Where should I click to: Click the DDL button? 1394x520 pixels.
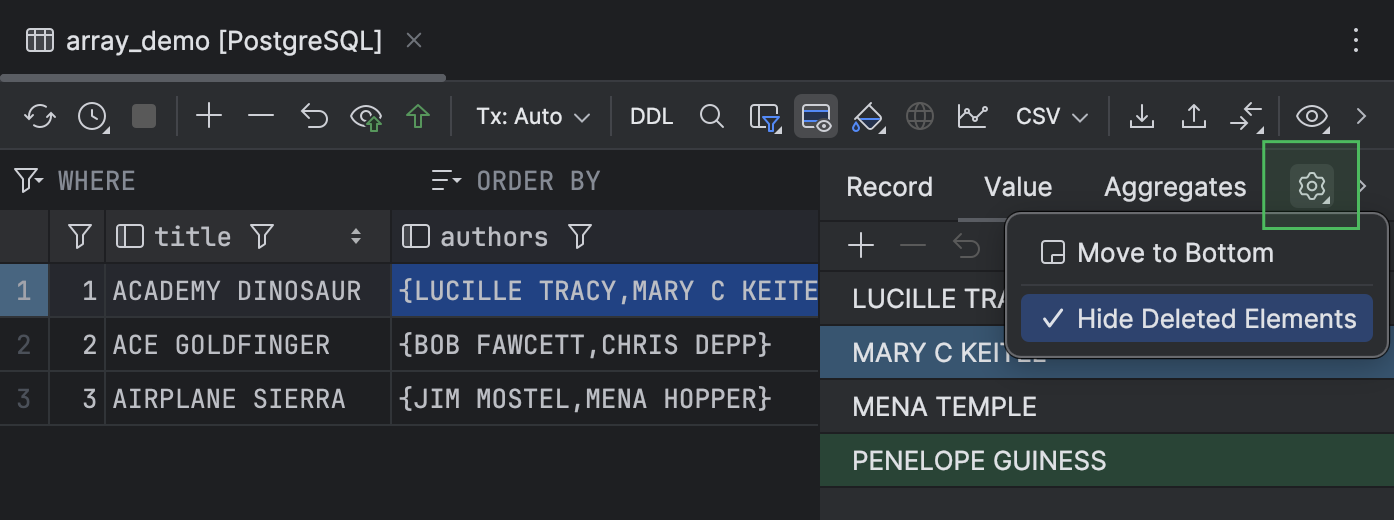click(651, 116)
